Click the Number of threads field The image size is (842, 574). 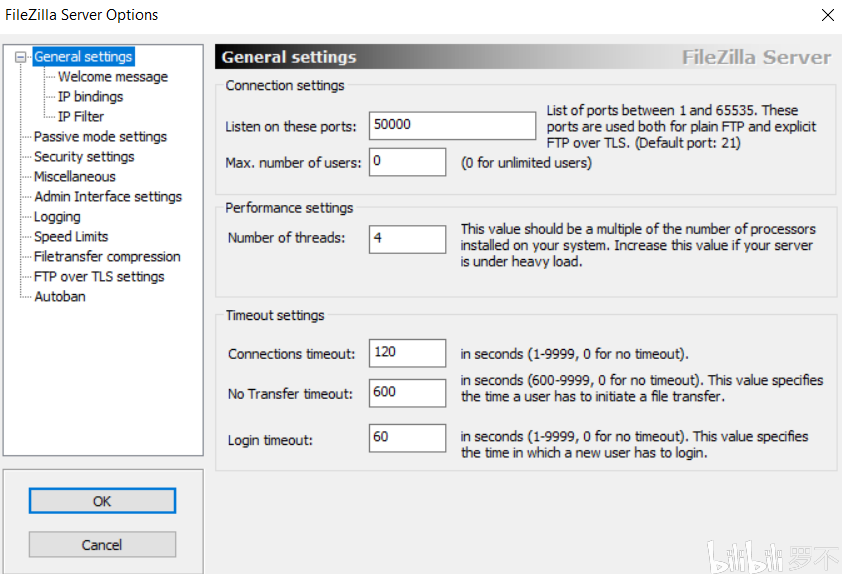click(407, 239)
